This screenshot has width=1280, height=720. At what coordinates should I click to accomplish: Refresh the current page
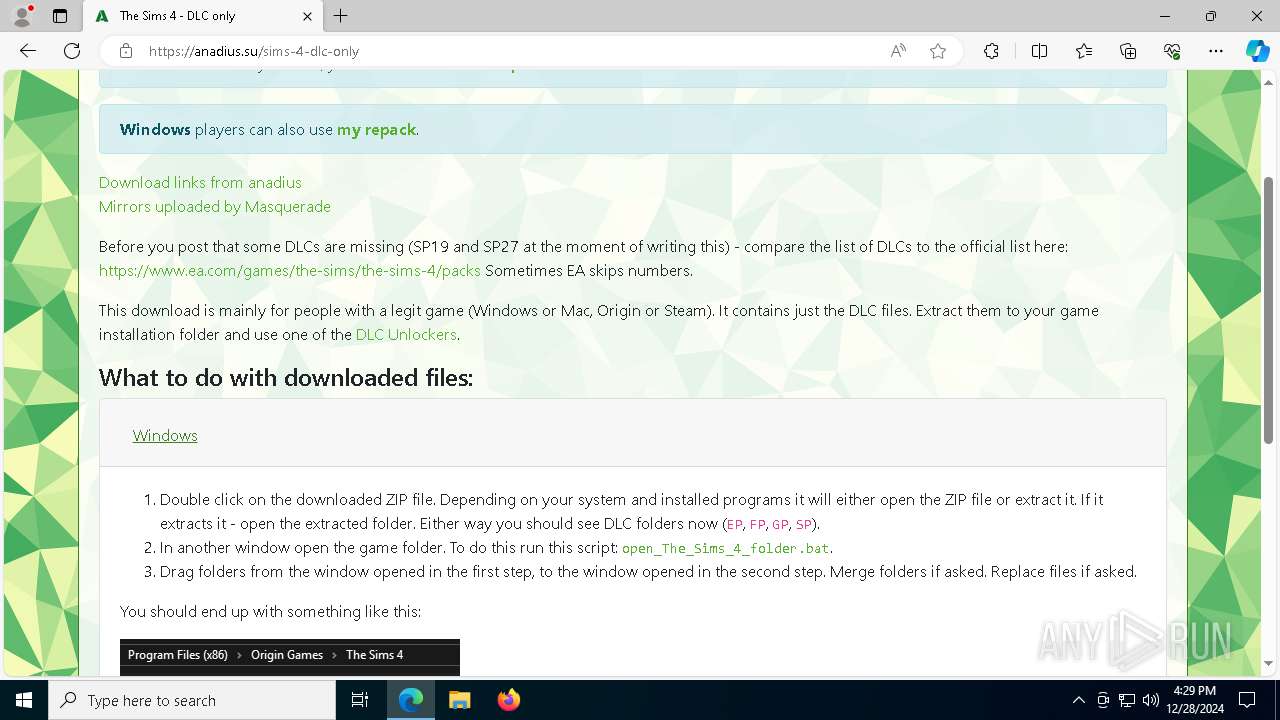coord(72,51)
